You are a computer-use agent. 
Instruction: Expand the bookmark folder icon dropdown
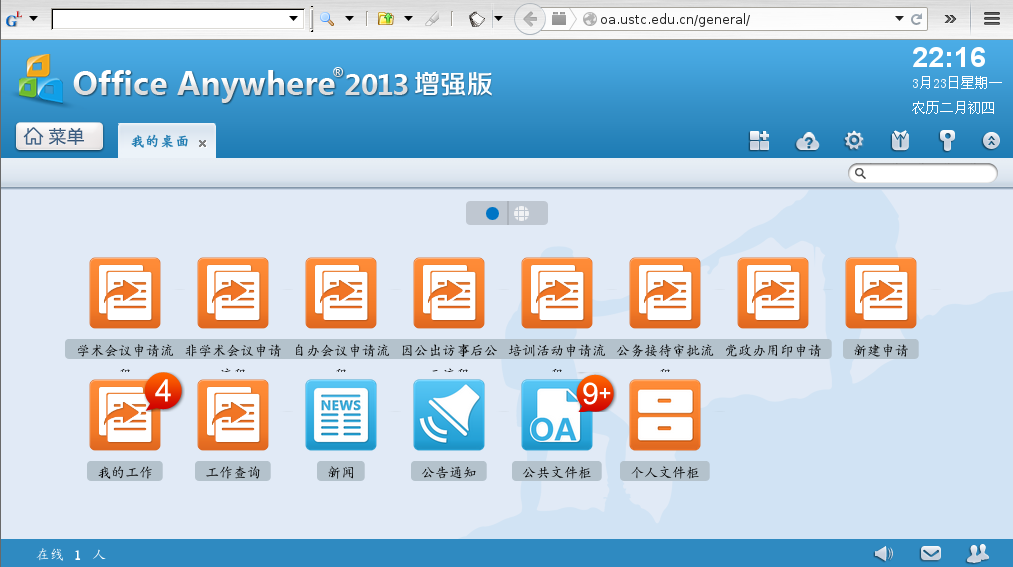pos(408,19)
